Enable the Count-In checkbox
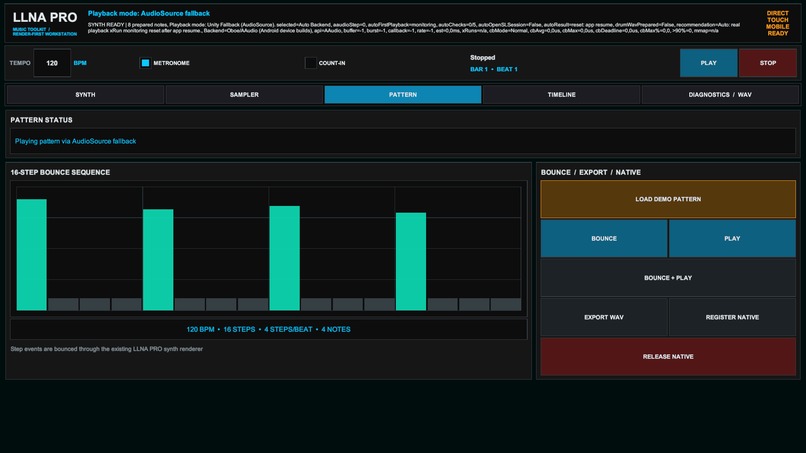This screenshot has height=453, width=806. point(310,63)
